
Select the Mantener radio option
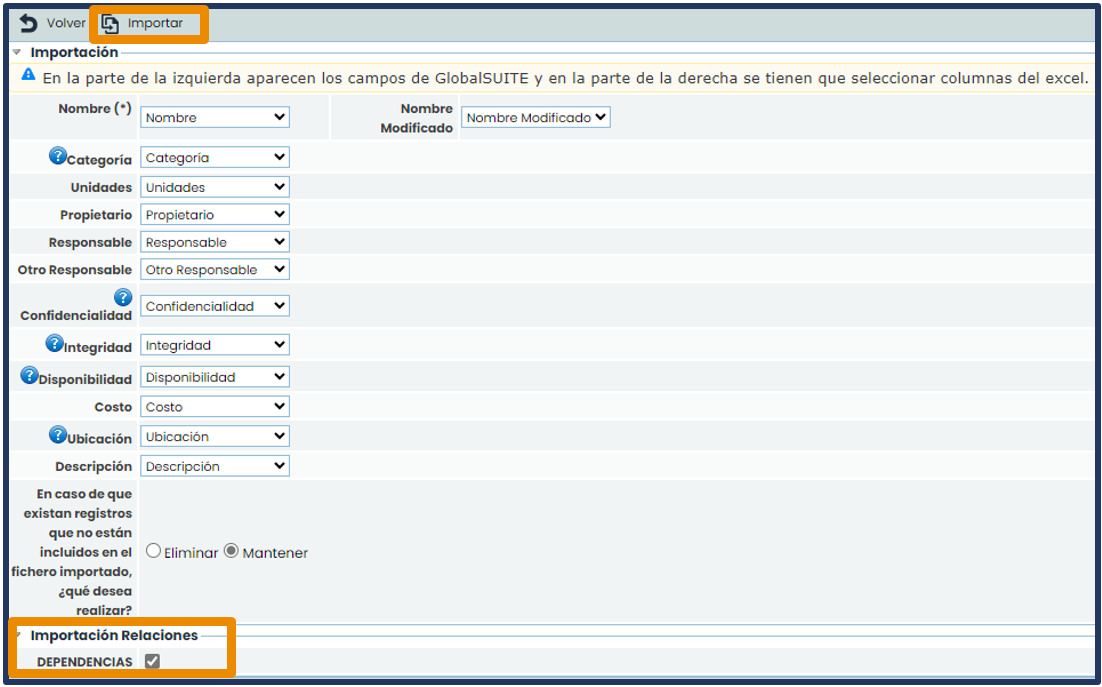tap(231, 551)
